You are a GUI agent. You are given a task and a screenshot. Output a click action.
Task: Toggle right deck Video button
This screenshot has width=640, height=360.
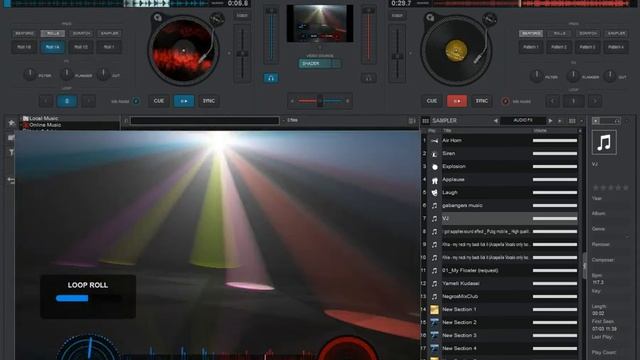point(397,16)
